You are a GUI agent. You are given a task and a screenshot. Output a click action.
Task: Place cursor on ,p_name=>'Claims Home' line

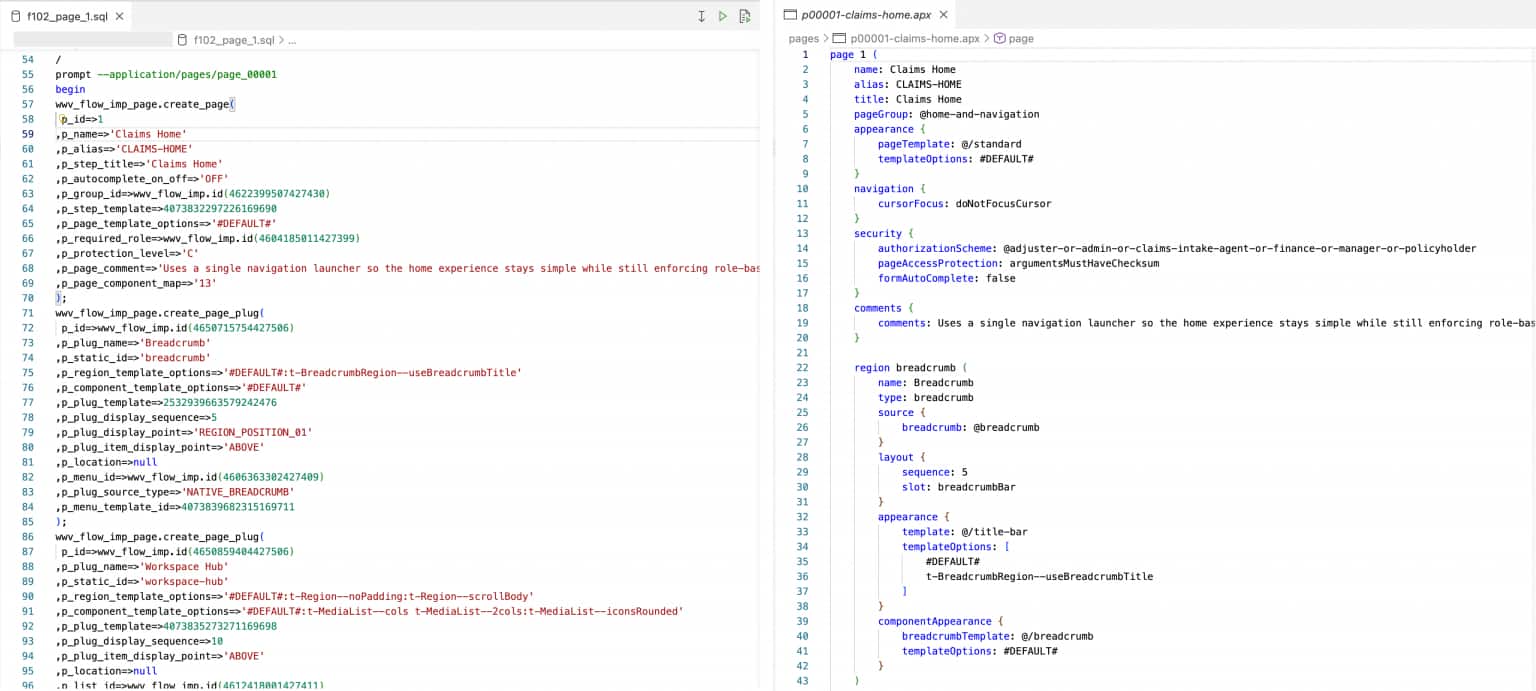click(121, 134)
